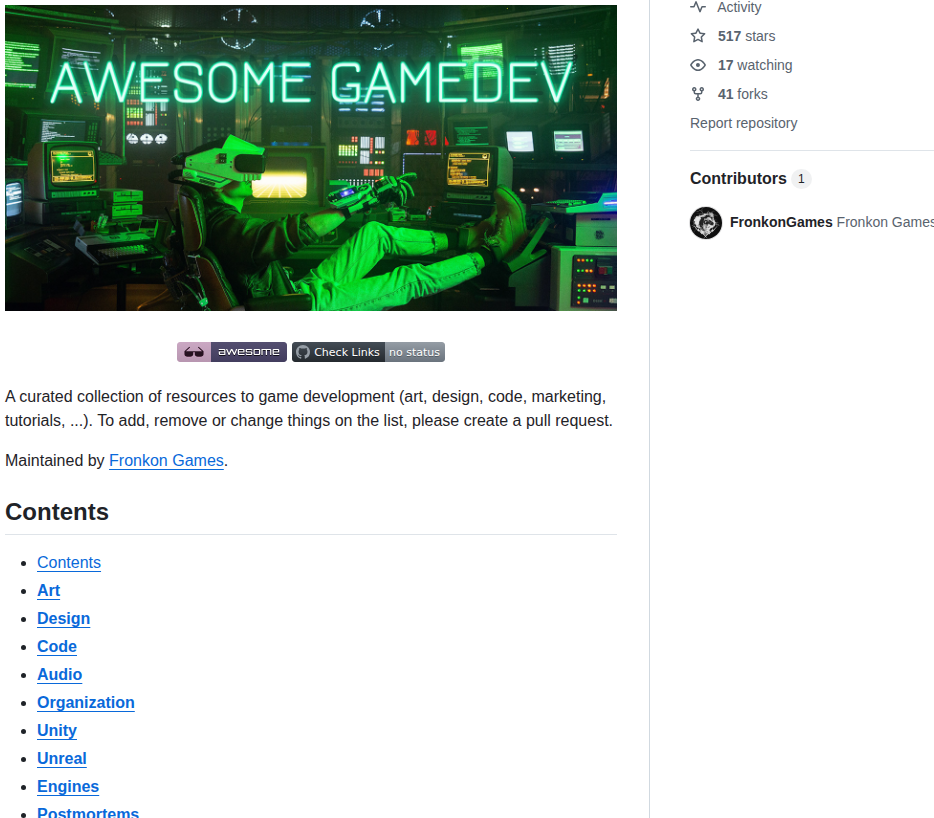Click the Check Links status badge
Screen dimensions: 934x818
point(368,352)
